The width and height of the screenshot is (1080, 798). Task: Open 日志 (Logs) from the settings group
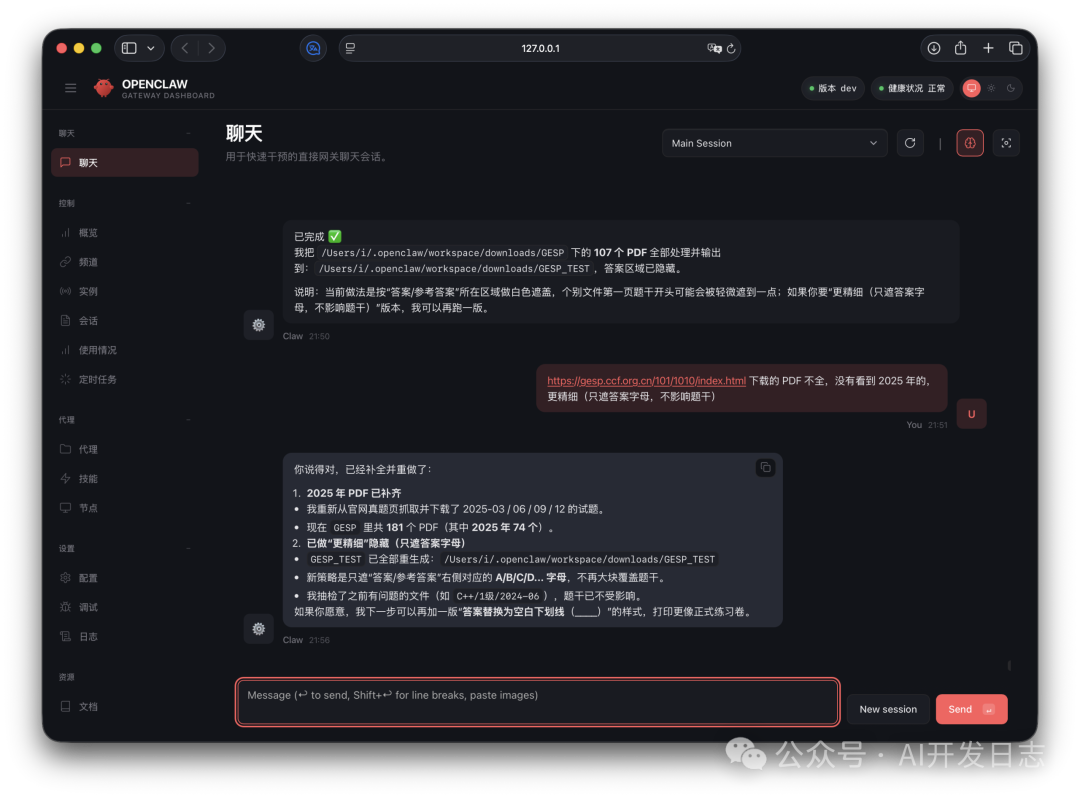point(87,635)
